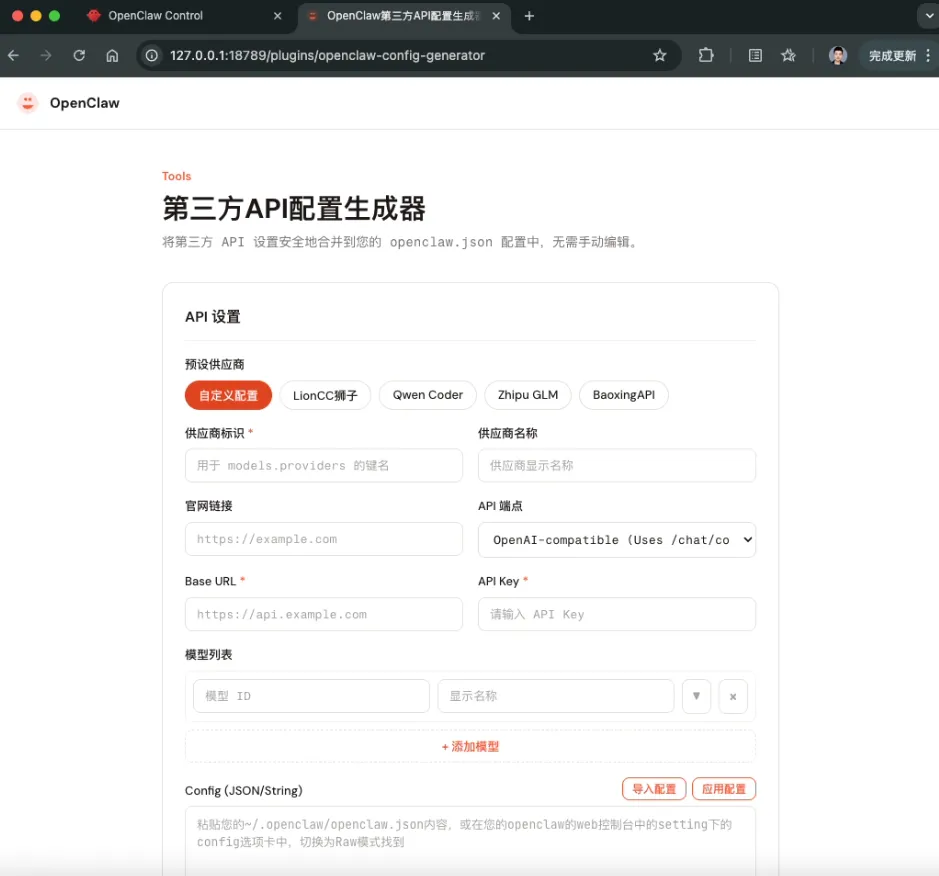
Task: Focus the 供应商名称 input field
Action: 616,466
